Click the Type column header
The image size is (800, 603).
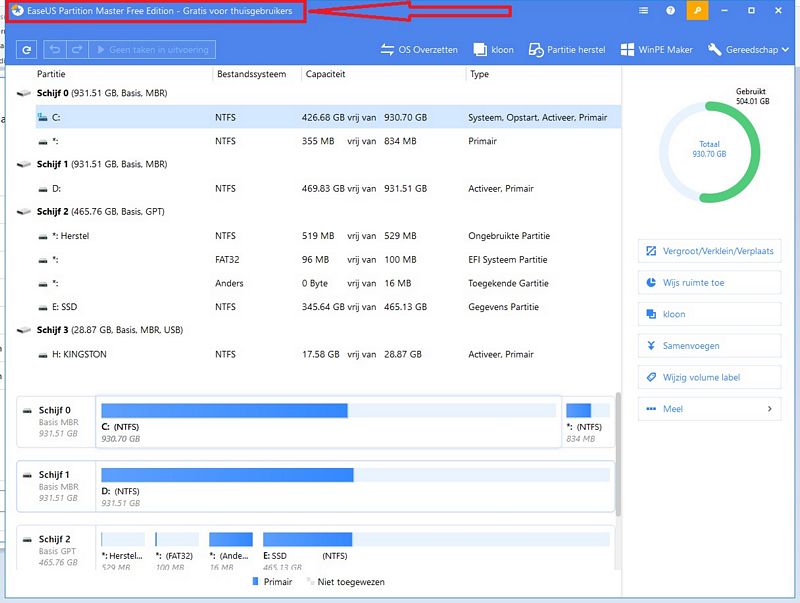[x=480, y=74]
